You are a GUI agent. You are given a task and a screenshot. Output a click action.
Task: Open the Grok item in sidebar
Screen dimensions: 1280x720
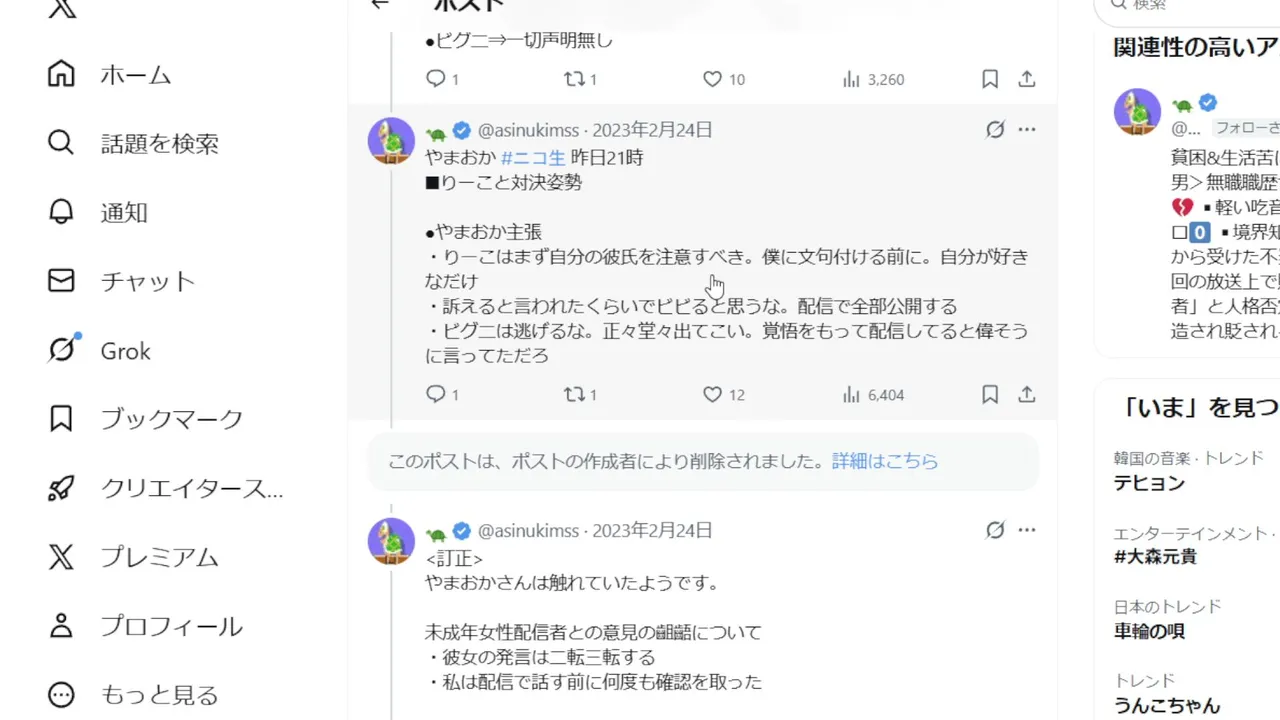pyautogui.click(x=125, y=351)
